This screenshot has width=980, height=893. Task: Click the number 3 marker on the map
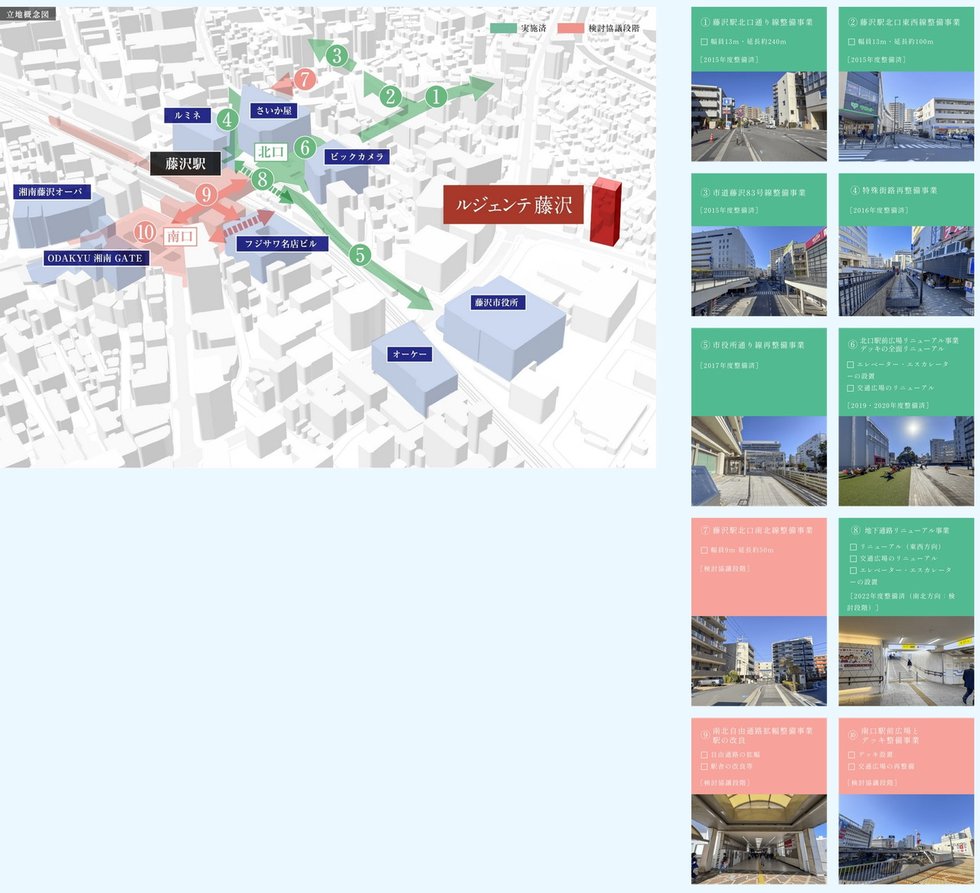(338, 56)
